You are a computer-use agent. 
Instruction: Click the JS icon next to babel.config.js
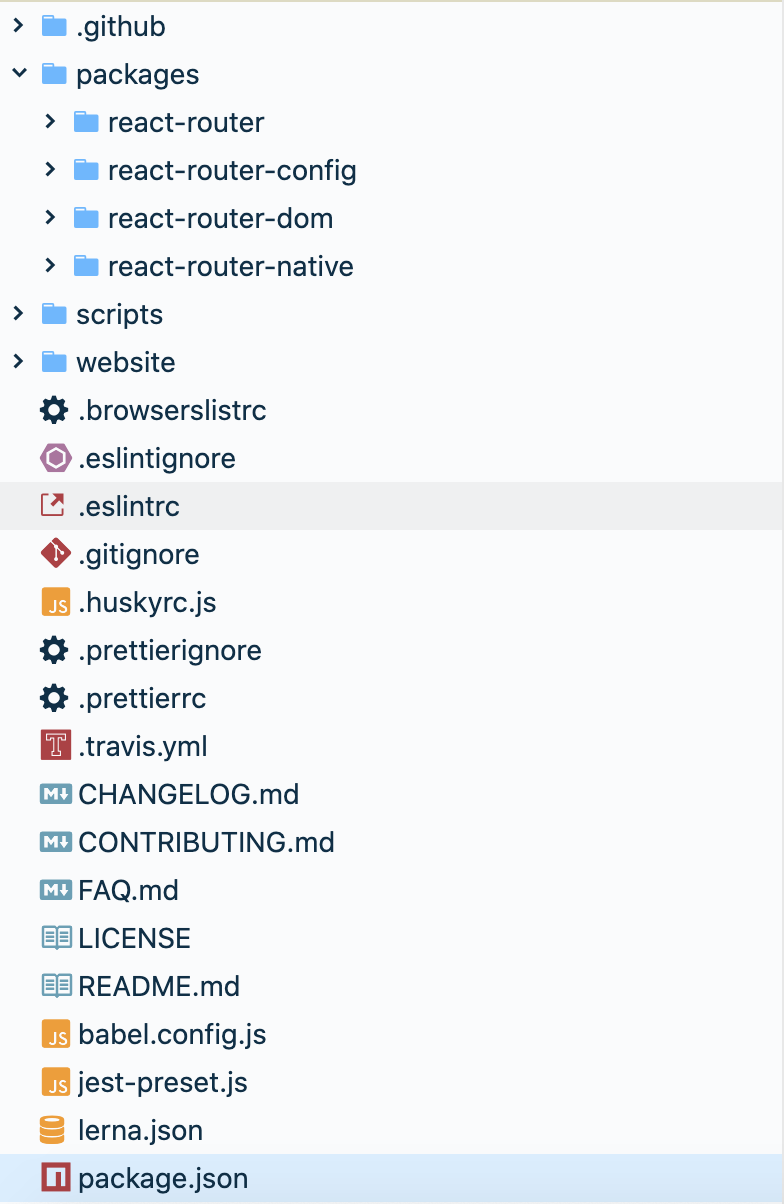tap(54, 1034)
